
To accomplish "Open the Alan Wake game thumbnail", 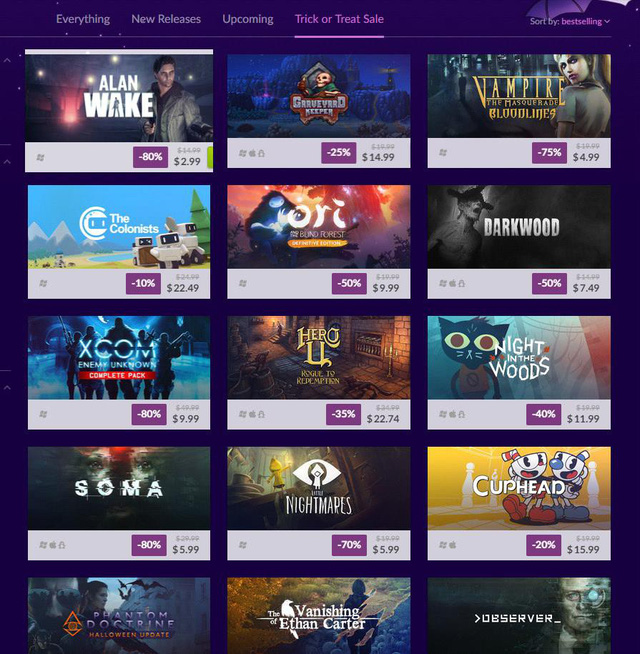I will point(119,98).
